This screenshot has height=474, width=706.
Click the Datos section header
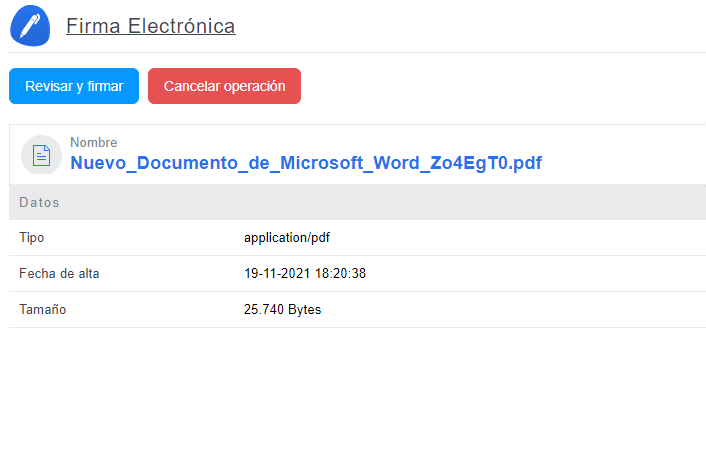(x=358, y=202)
